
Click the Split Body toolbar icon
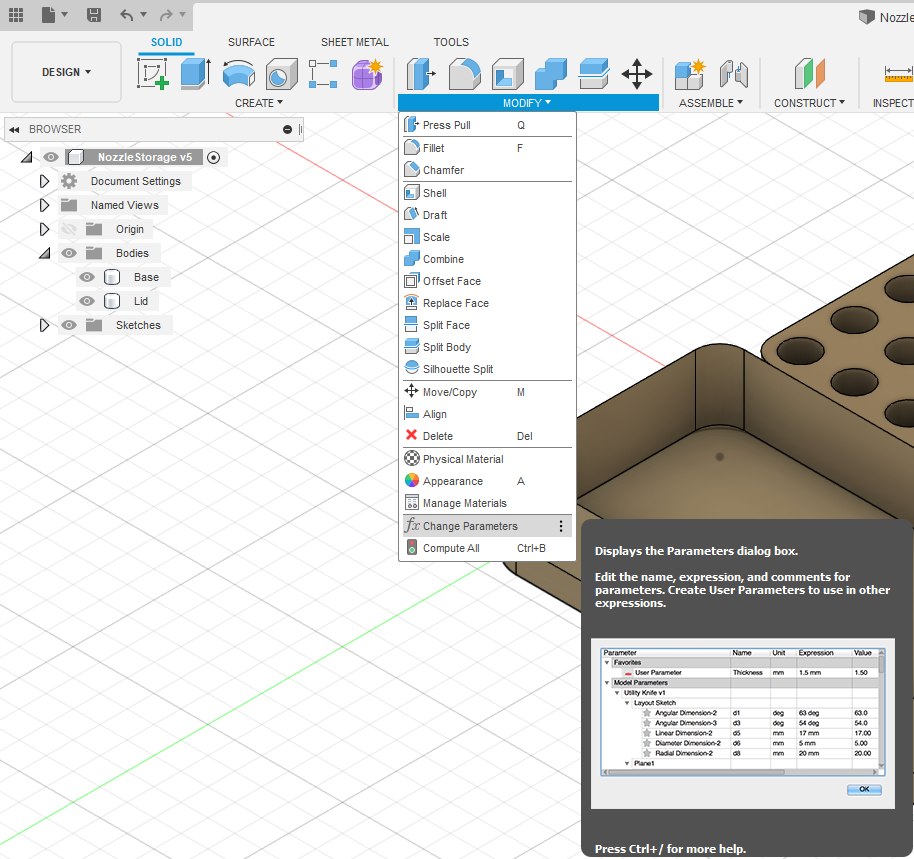tap(594, 74)
